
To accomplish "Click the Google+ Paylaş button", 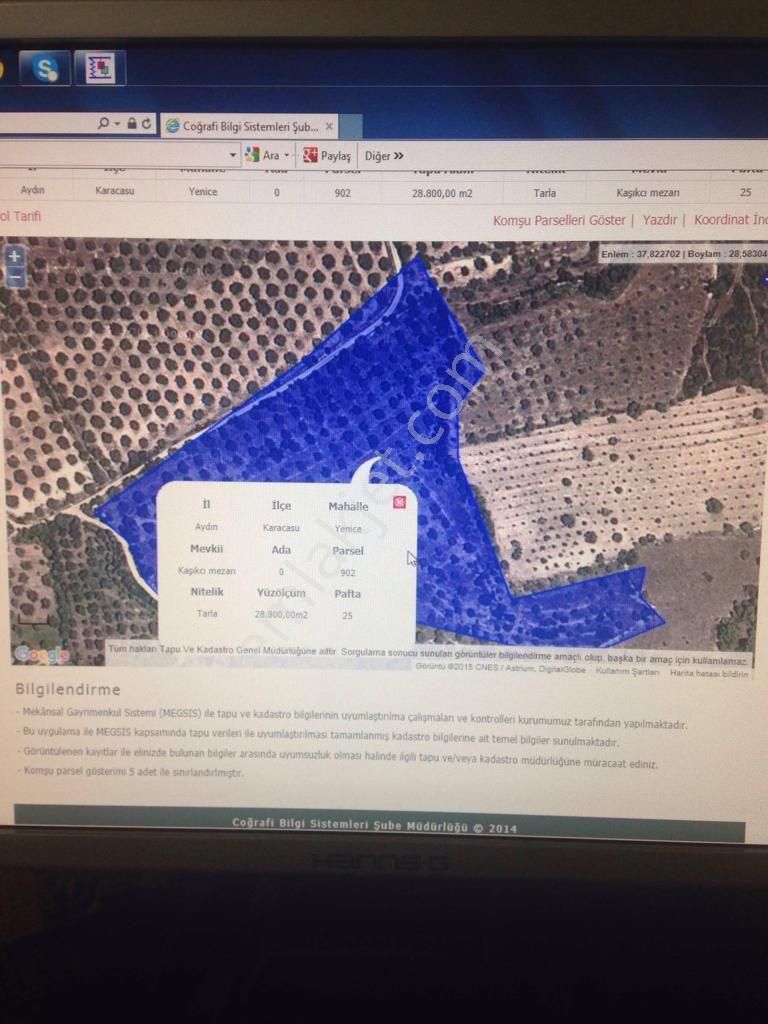I will [327, 155].
